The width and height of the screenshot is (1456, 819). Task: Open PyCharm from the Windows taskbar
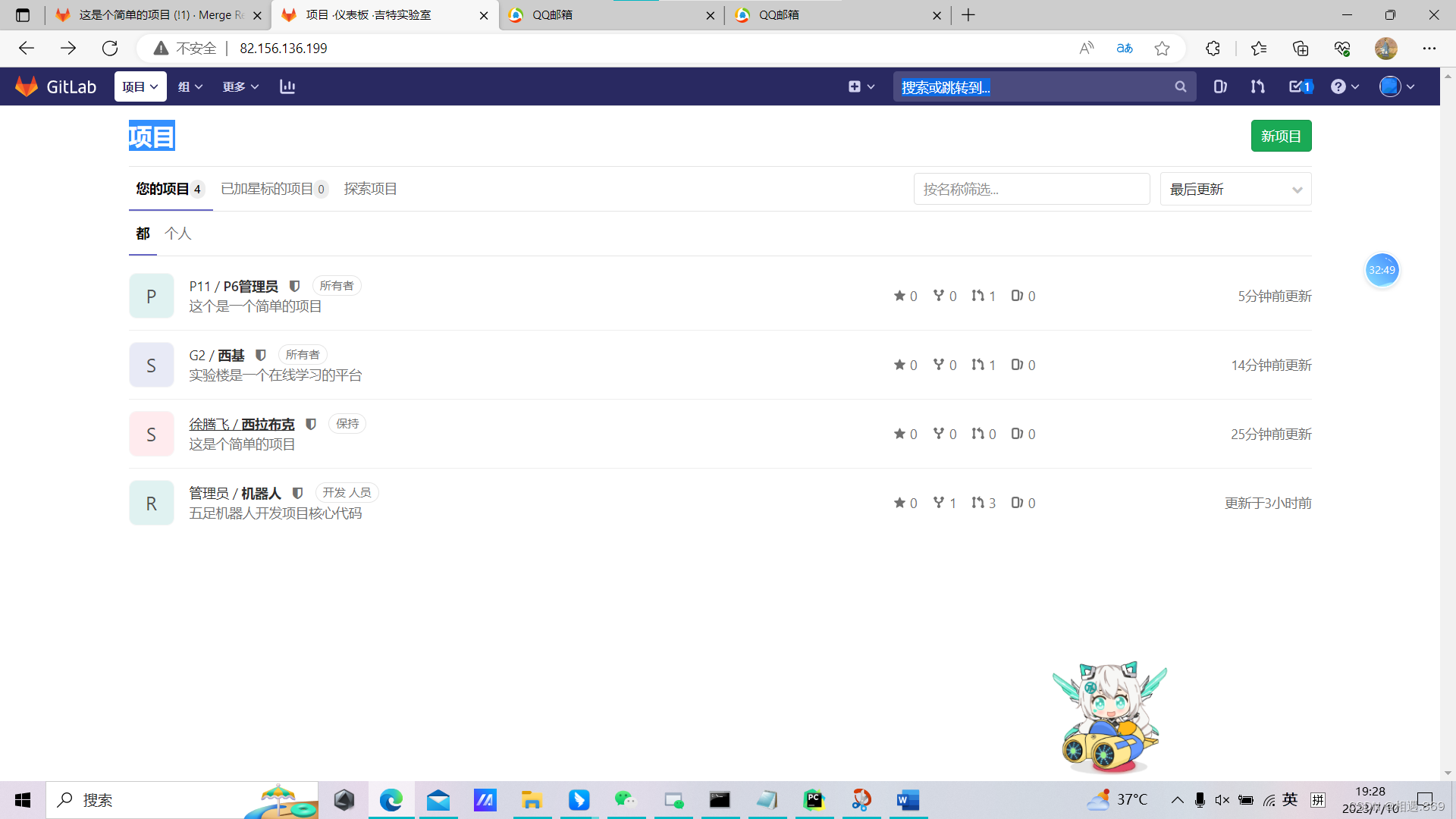click(814, 800)
